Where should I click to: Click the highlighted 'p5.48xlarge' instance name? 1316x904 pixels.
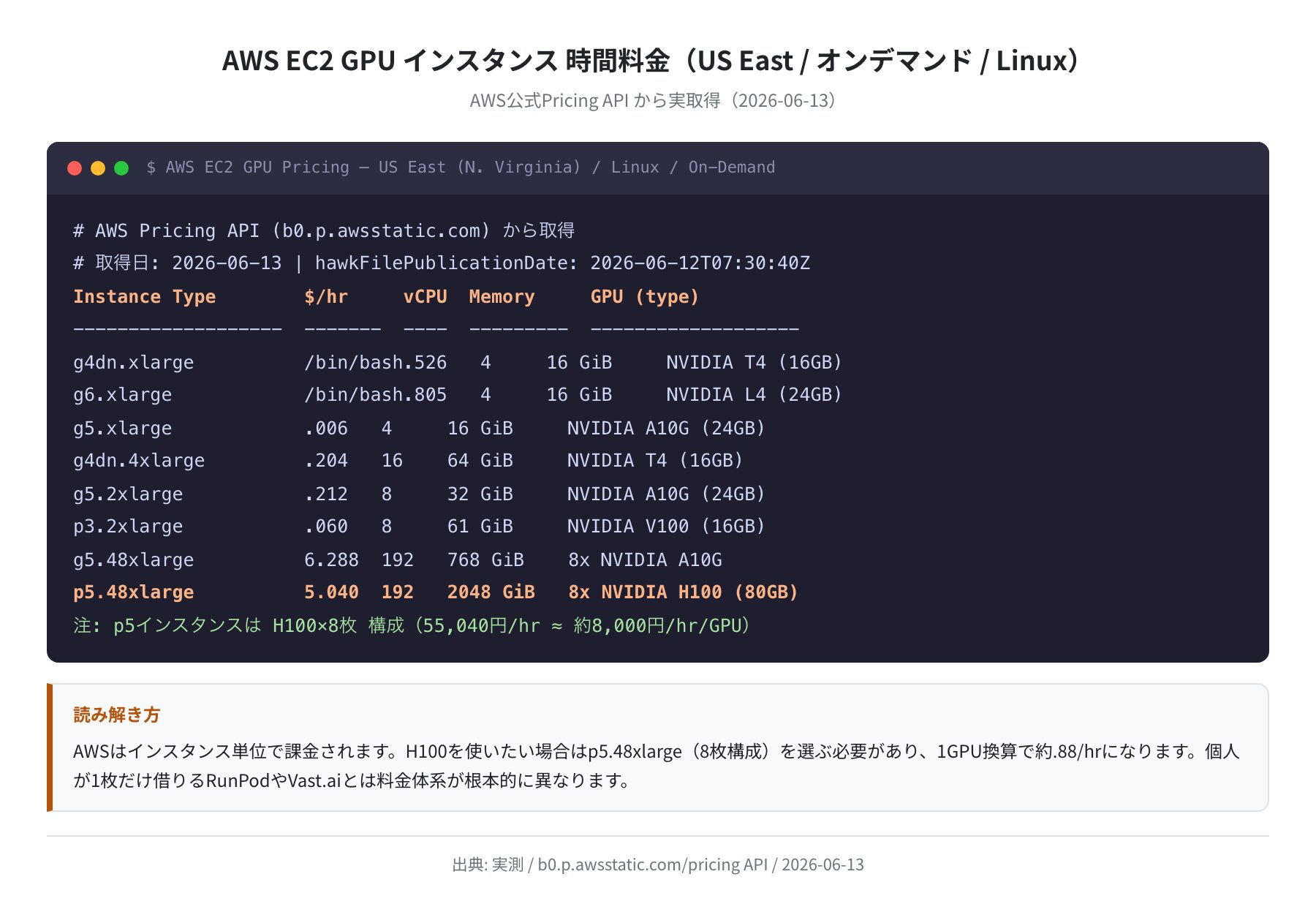pyautogui.click(x=134, y=592)
